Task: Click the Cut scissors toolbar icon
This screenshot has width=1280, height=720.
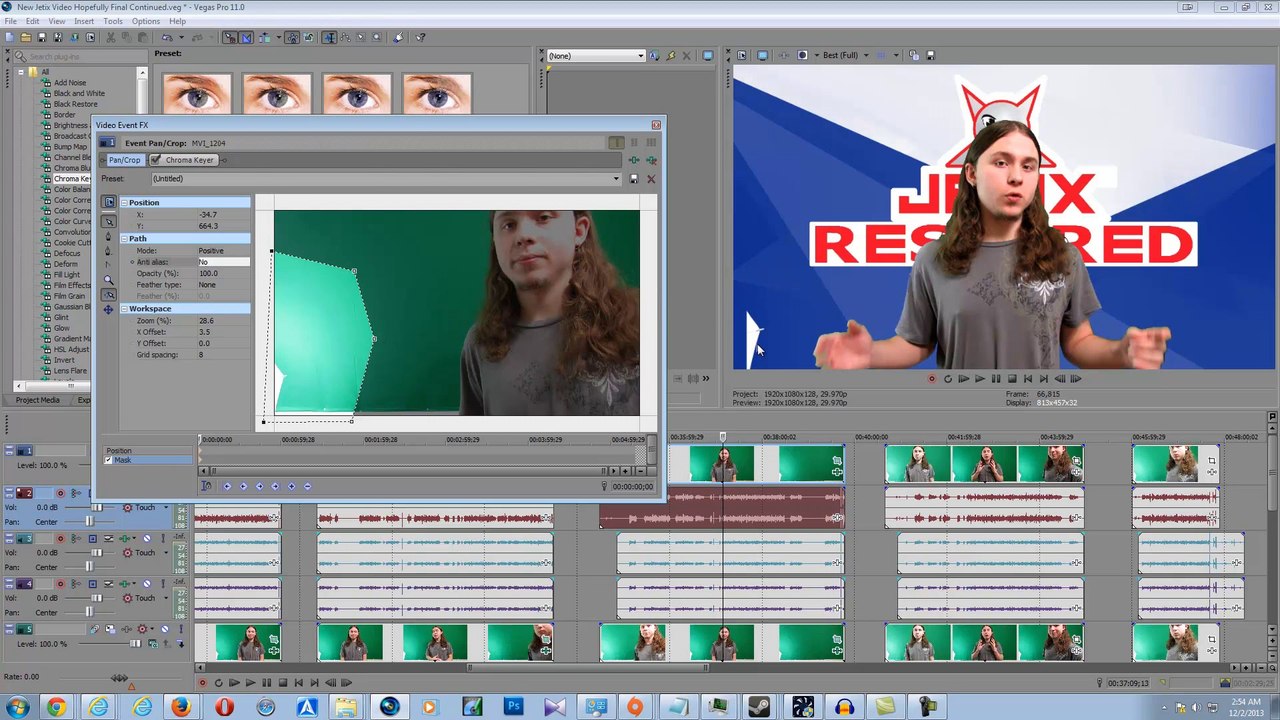Action: [112, 38]
